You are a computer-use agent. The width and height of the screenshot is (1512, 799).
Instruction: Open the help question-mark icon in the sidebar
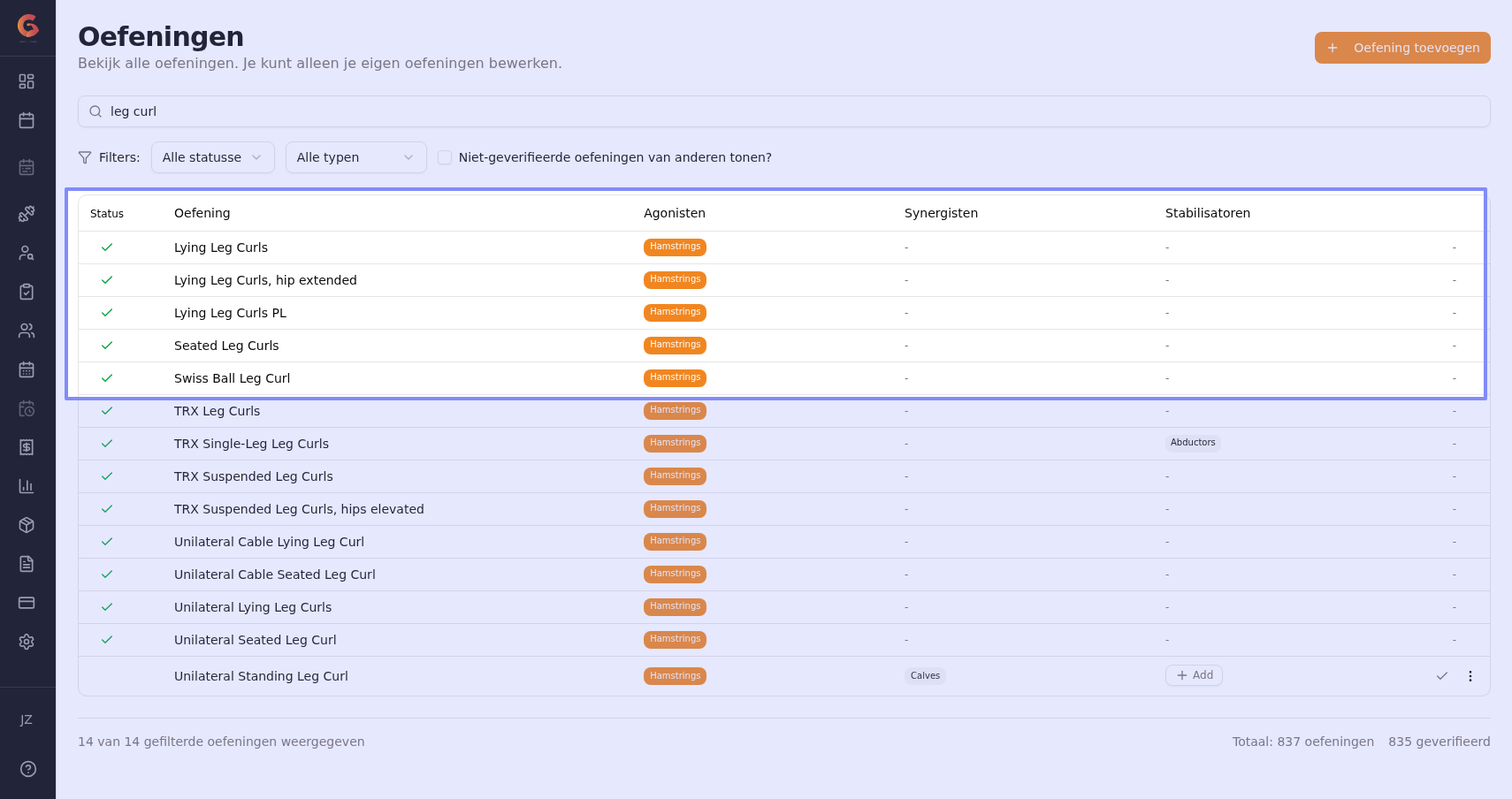point(28,769)
